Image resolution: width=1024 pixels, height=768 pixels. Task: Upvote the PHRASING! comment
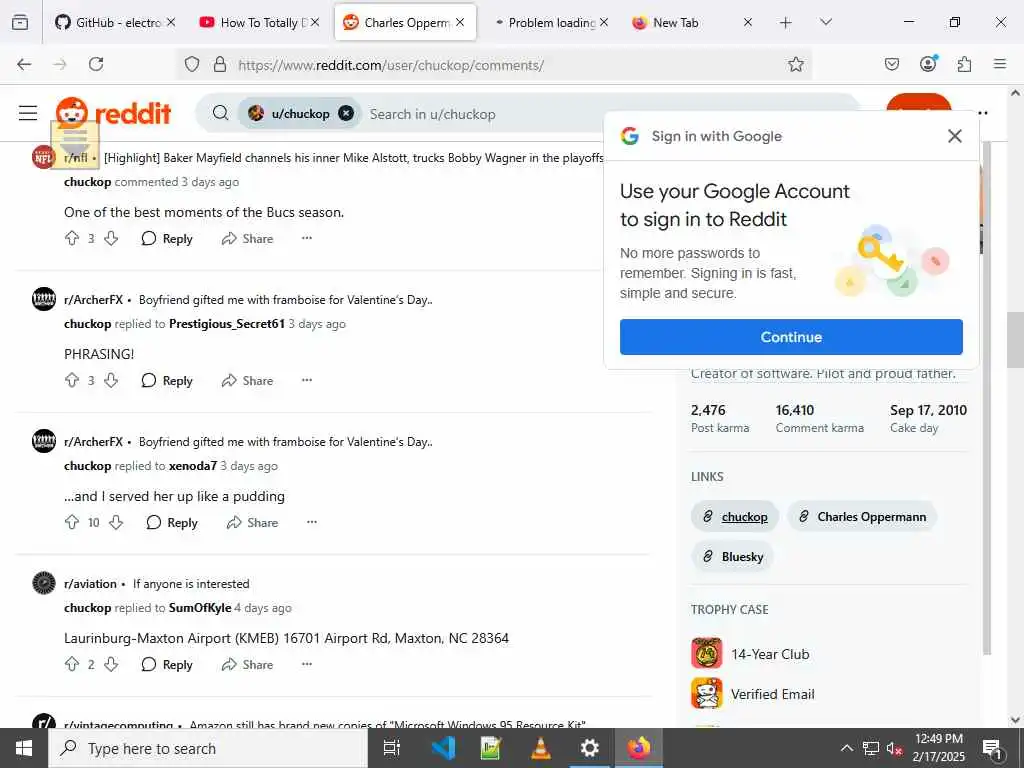72,380
